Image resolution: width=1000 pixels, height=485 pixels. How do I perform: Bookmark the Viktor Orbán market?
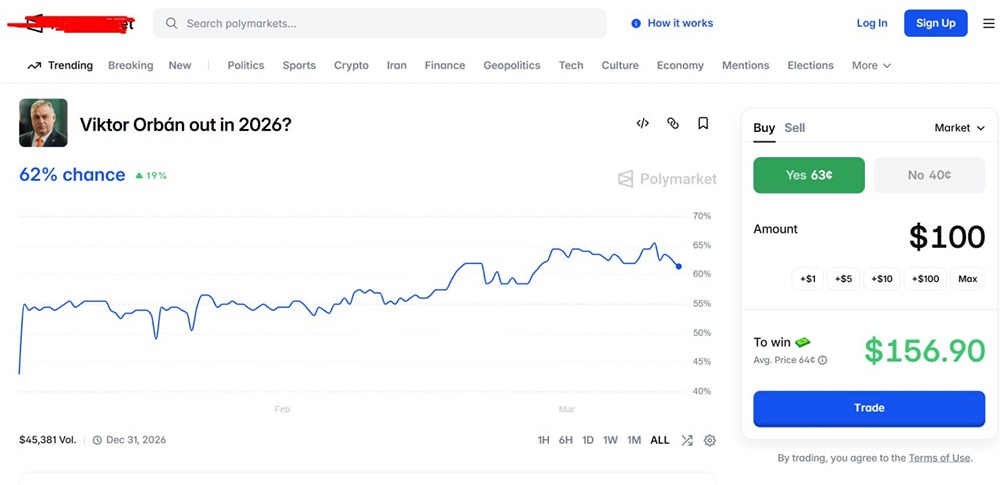click(703, 124)
